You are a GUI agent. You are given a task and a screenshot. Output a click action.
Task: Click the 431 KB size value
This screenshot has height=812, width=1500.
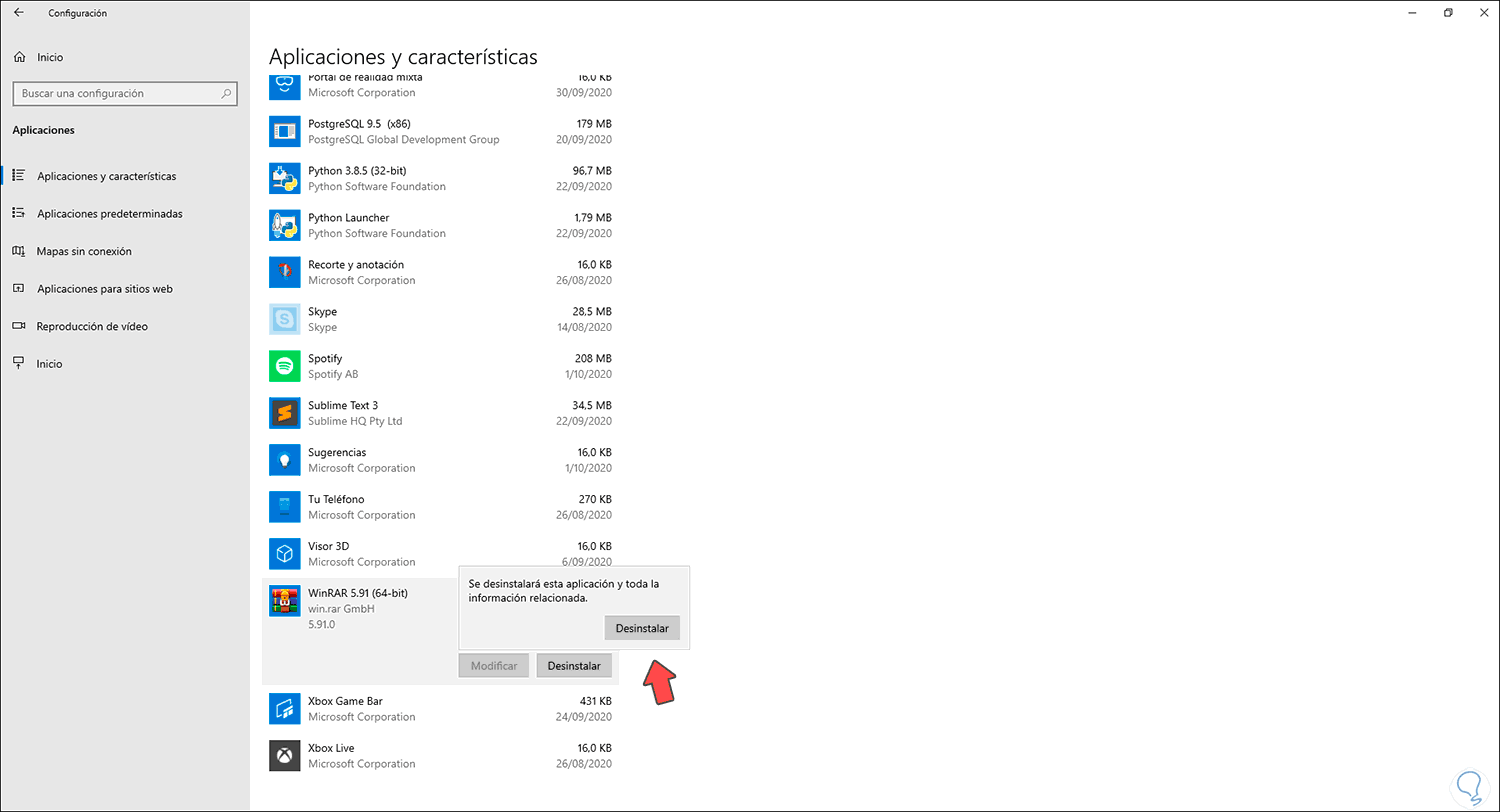click(x=595, y=701)
